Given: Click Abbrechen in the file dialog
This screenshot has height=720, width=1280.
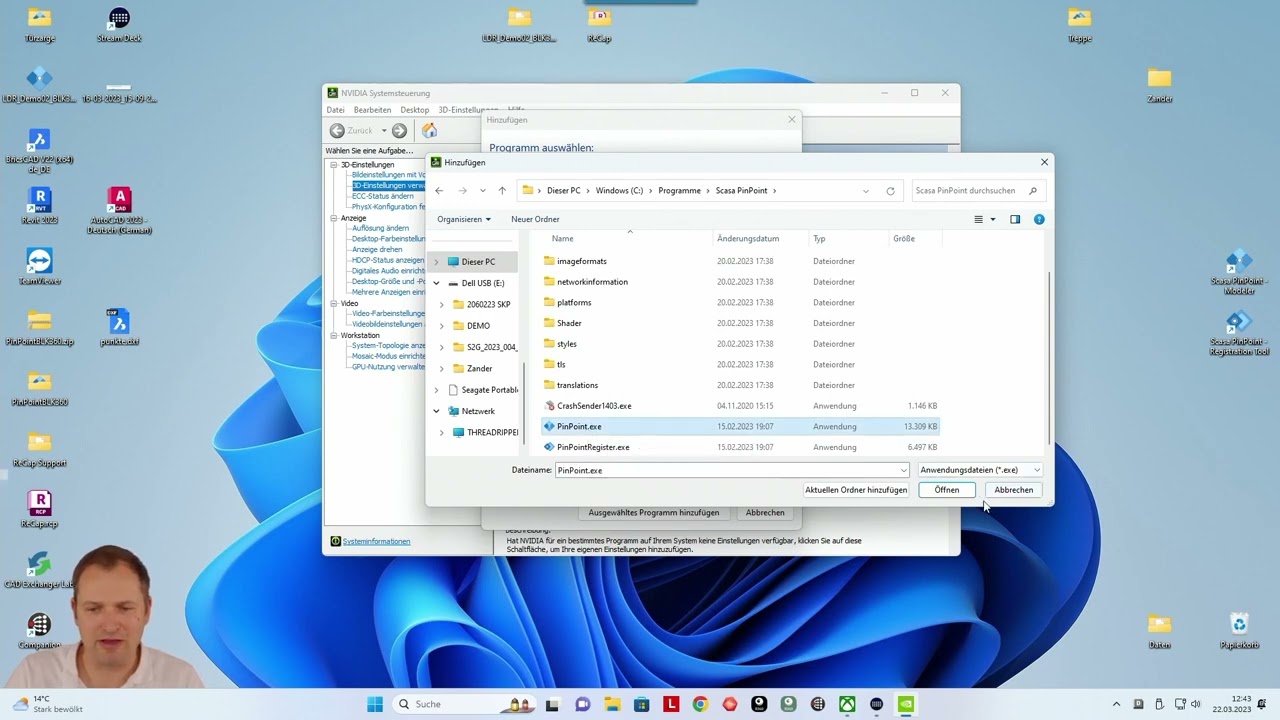Looking at the screenshot, I should [1014, 490].
